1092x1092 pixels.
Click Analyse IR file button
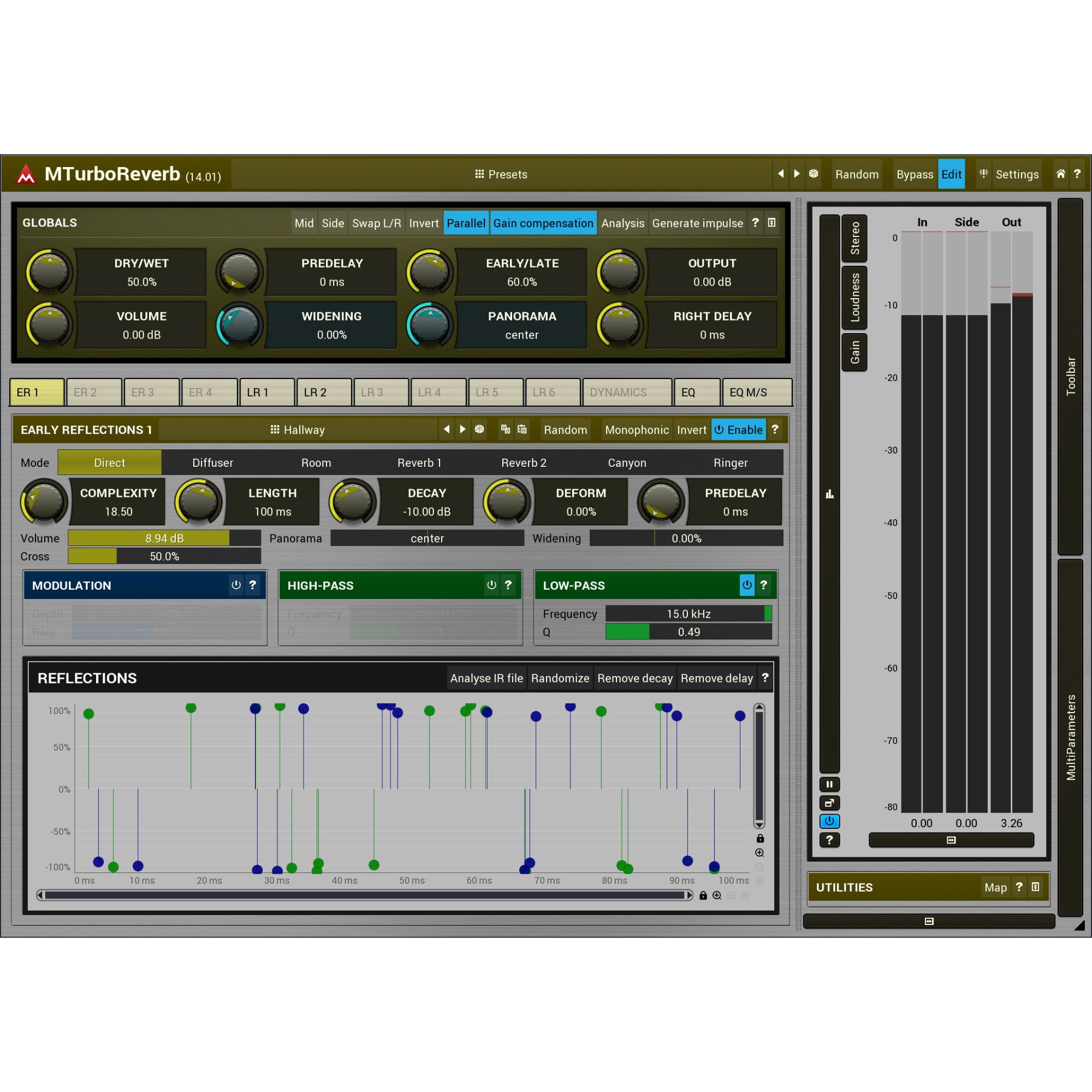(486, 678)
